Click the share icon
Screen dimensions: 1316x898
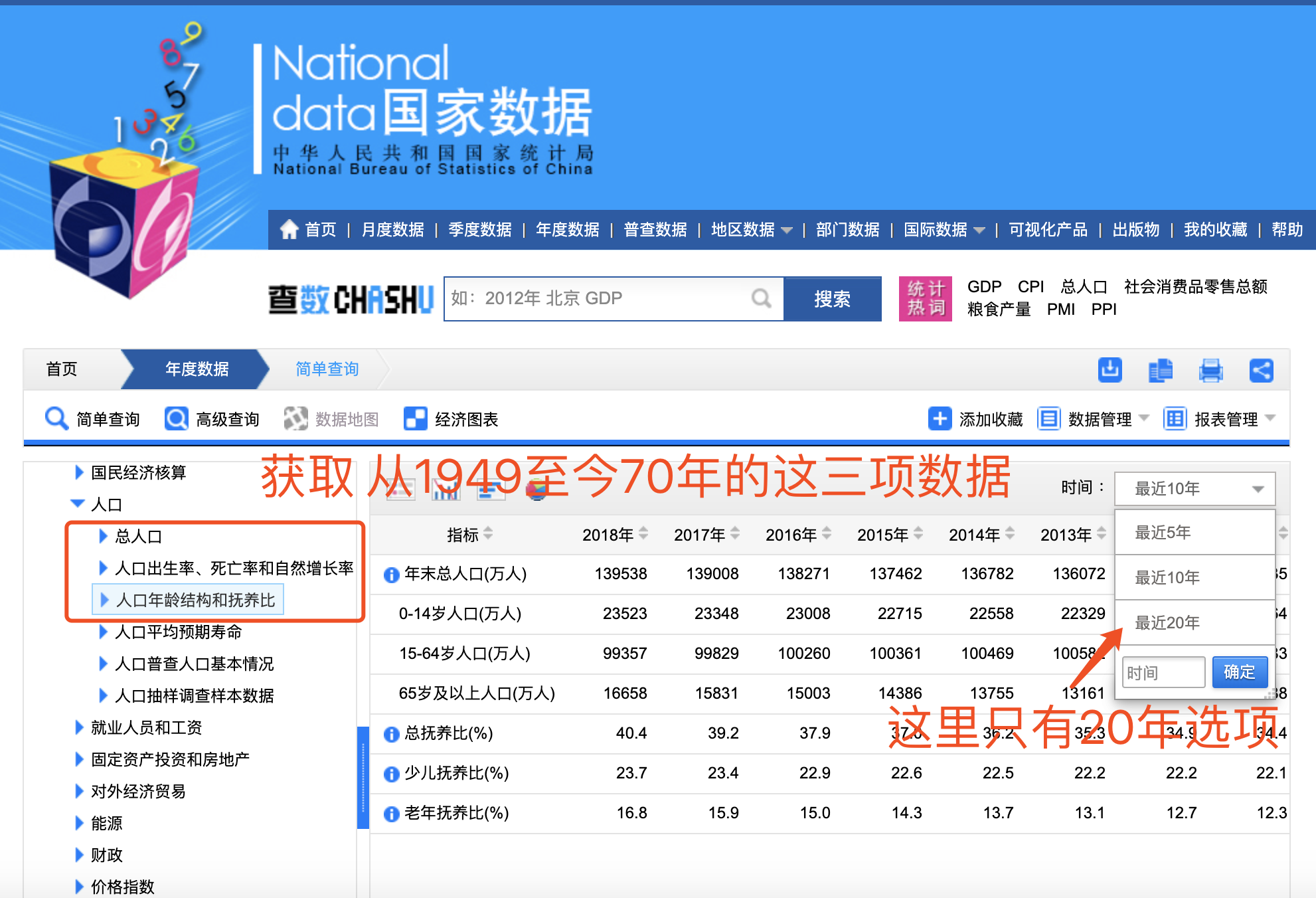click(x=1261, y=369)
